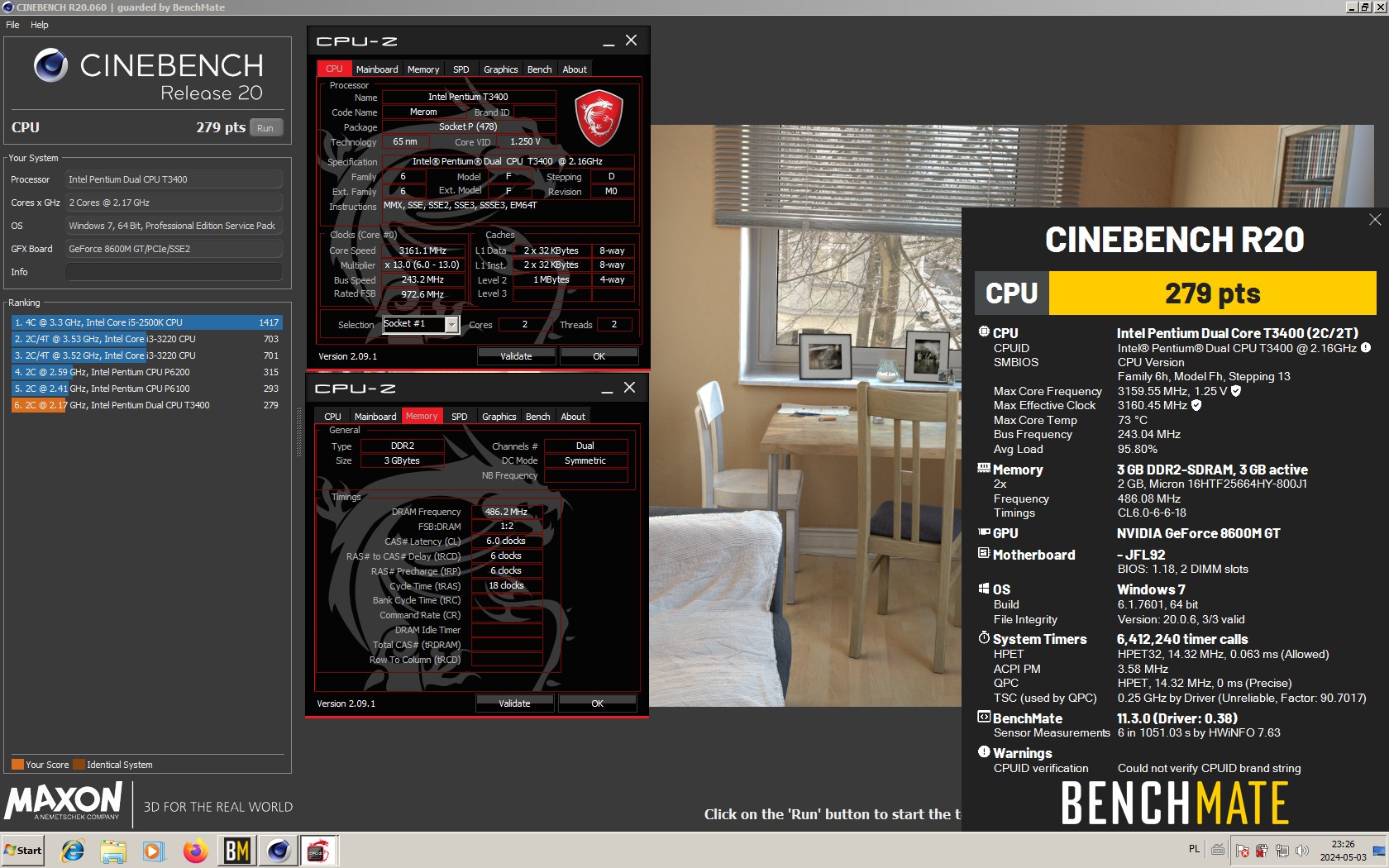Switch to Cinebench via its taskbar button
This screenshot has height=868, width=1389.
pyautogui.click(x=279, y=851)
